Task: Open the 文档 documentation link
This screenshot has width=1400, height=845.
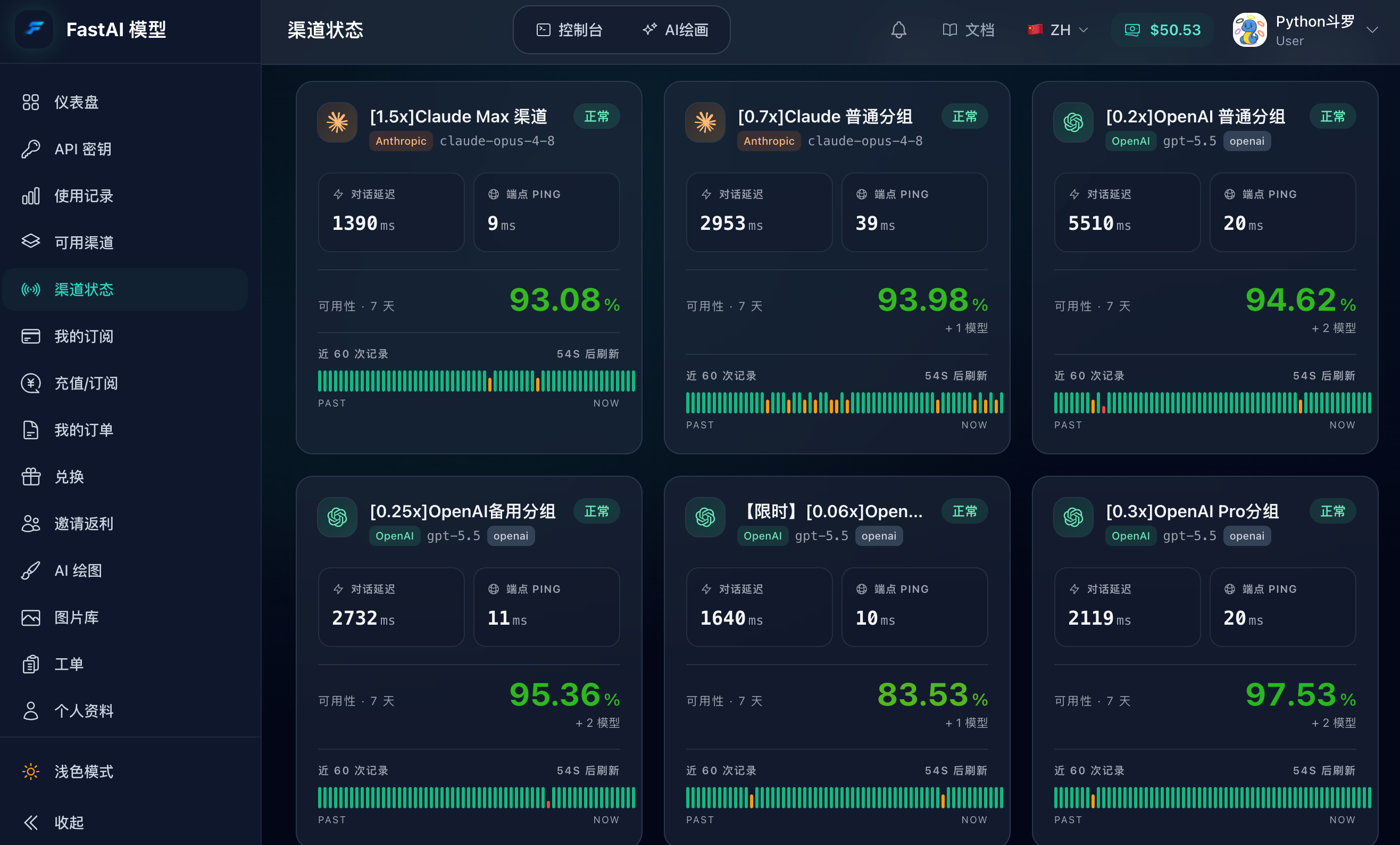Action: [x=968, y=30]
